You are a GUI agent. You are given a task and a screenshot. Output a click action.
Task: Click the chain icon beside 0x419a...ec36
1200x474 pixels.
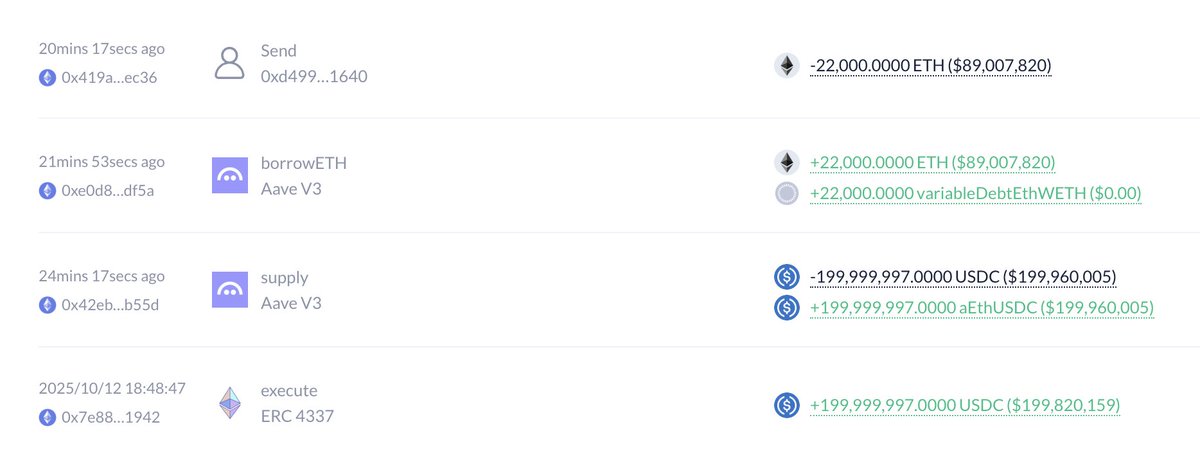point(46,76)
